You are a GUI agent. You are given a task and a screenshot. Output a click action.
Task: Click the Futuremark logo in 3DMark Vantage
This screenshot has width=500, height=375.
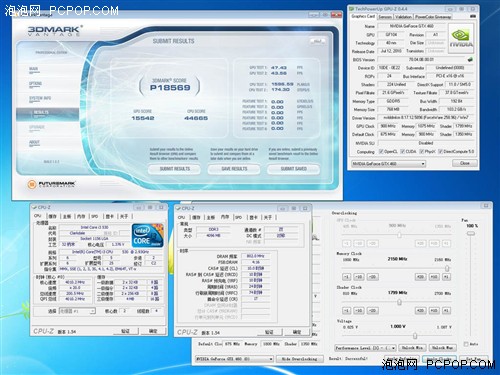(x=52, y=184)
